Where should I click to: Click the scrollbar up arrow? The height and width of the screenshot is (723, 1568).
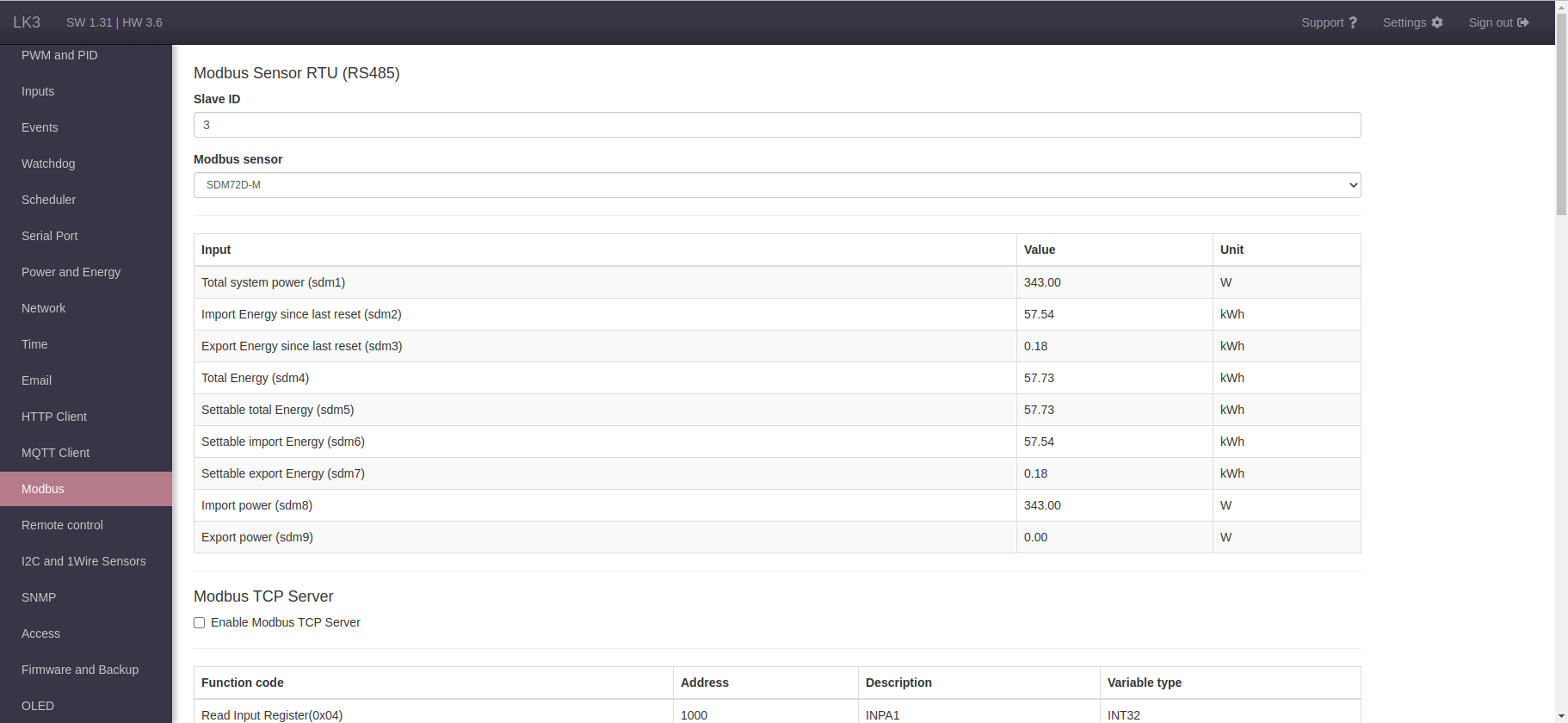[x=1561, y=6]
